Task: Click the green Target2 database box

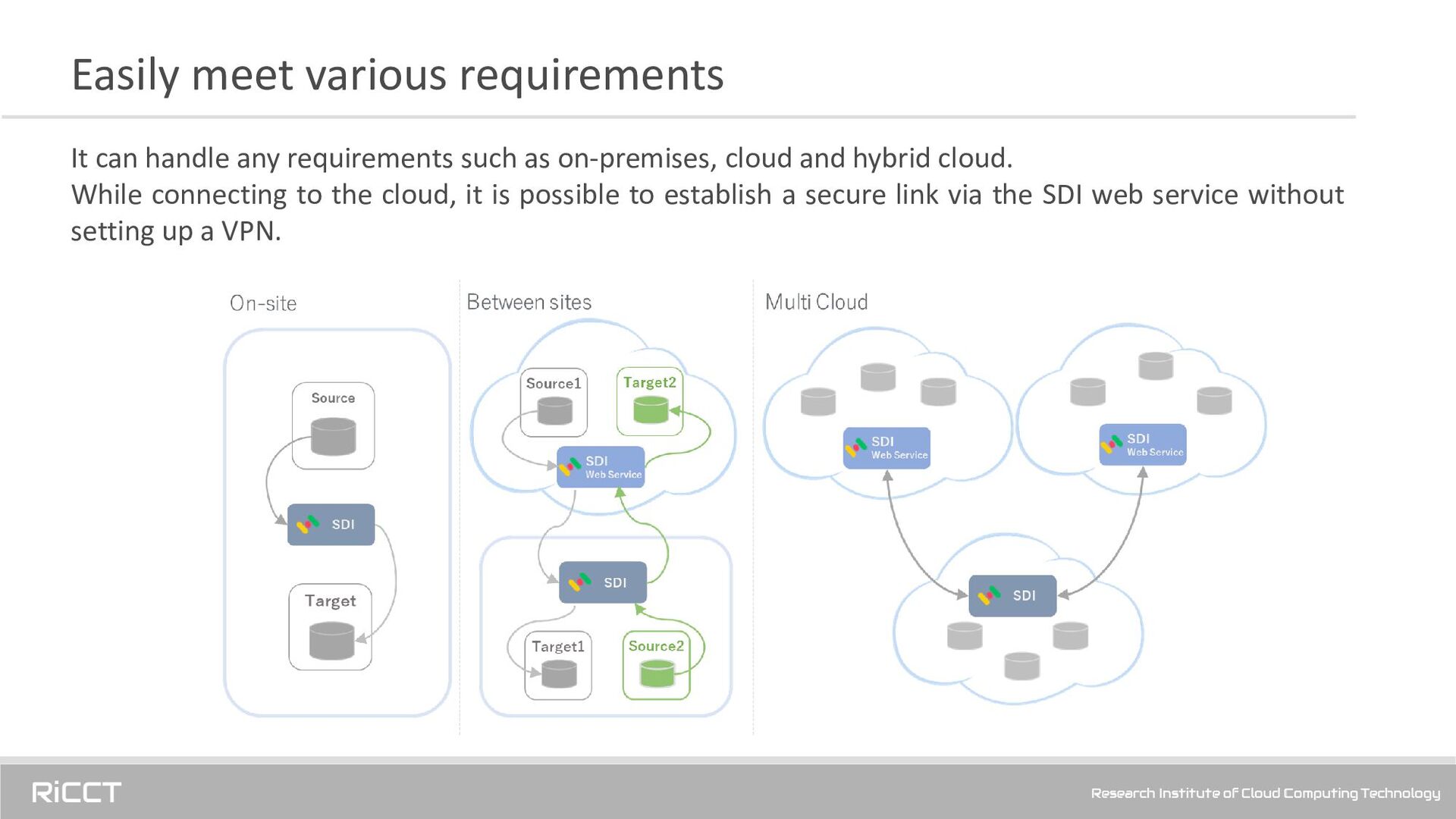Action: click(x=650, y=401)
